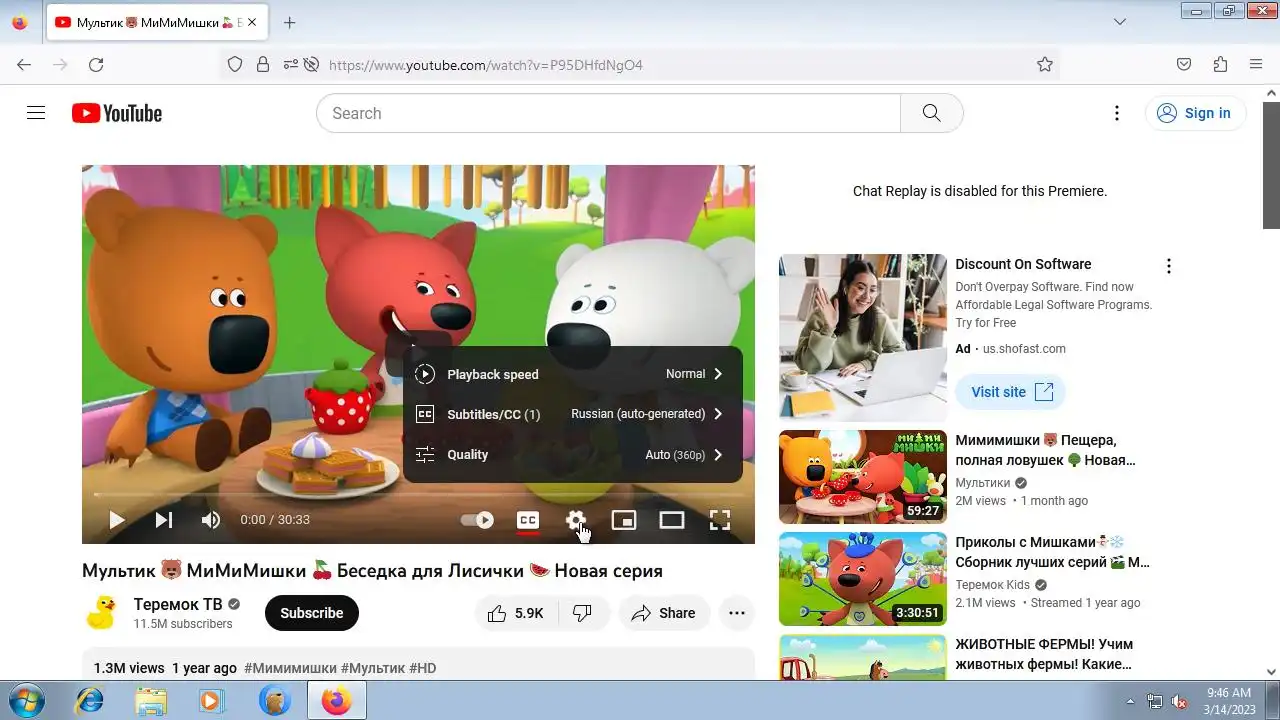This screenshot has width=1280, height=720.
Task: Switch to theater mode
Action: pos(672,520)
